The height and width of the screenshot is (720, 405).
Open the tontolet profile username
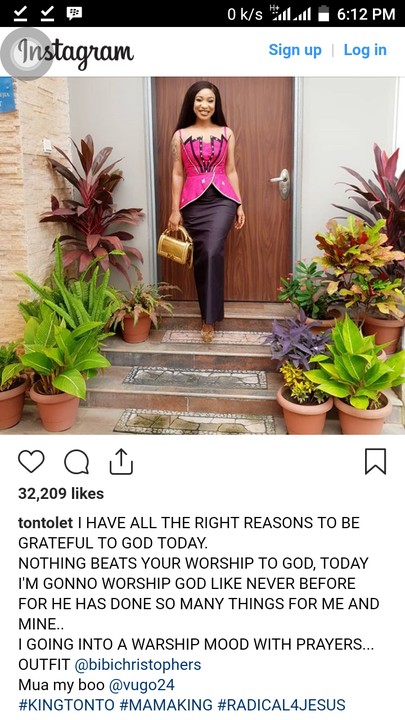(x=45, y=523)
